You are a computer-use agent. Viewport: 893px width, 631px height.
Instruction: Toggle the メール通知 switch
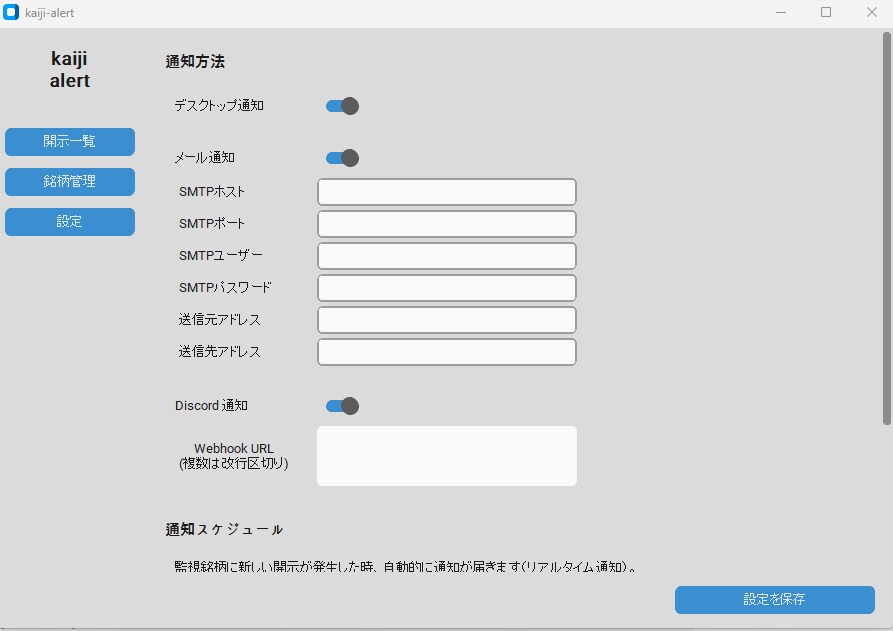tap(342, 158)
